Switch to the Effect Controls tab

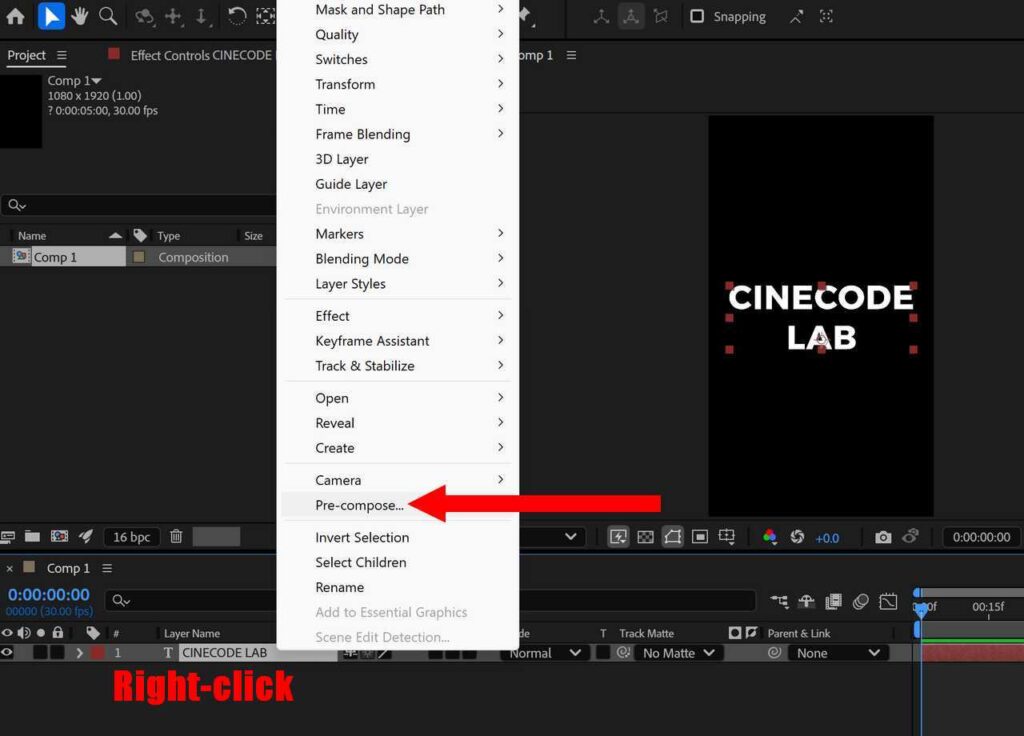[x=200, y=56]
